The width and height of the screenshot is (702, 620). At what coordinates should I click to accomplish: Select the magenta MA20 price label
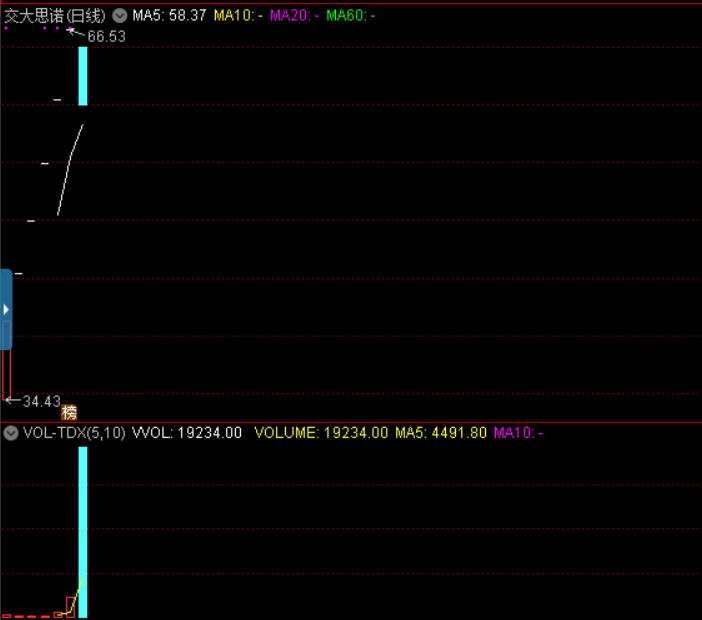(294, 16)
